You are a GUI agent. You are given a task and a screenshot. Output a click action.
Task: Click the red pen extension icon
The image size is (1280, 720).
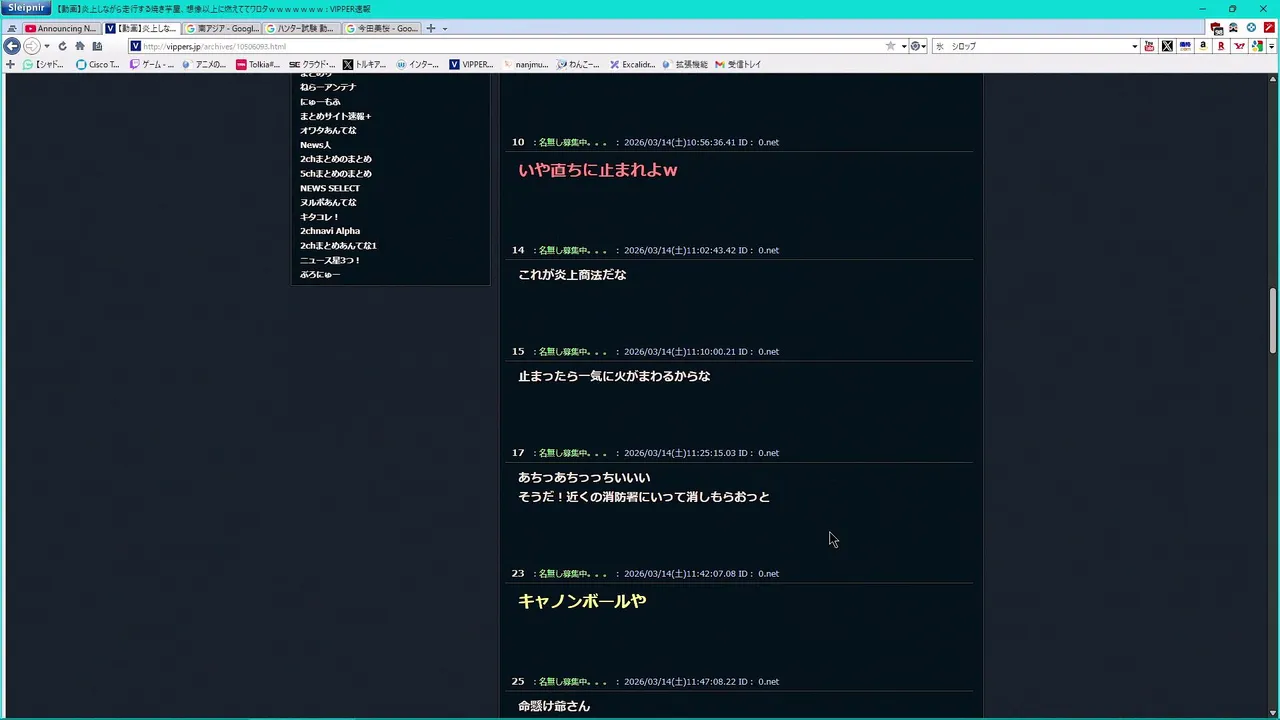point(1269,28)
